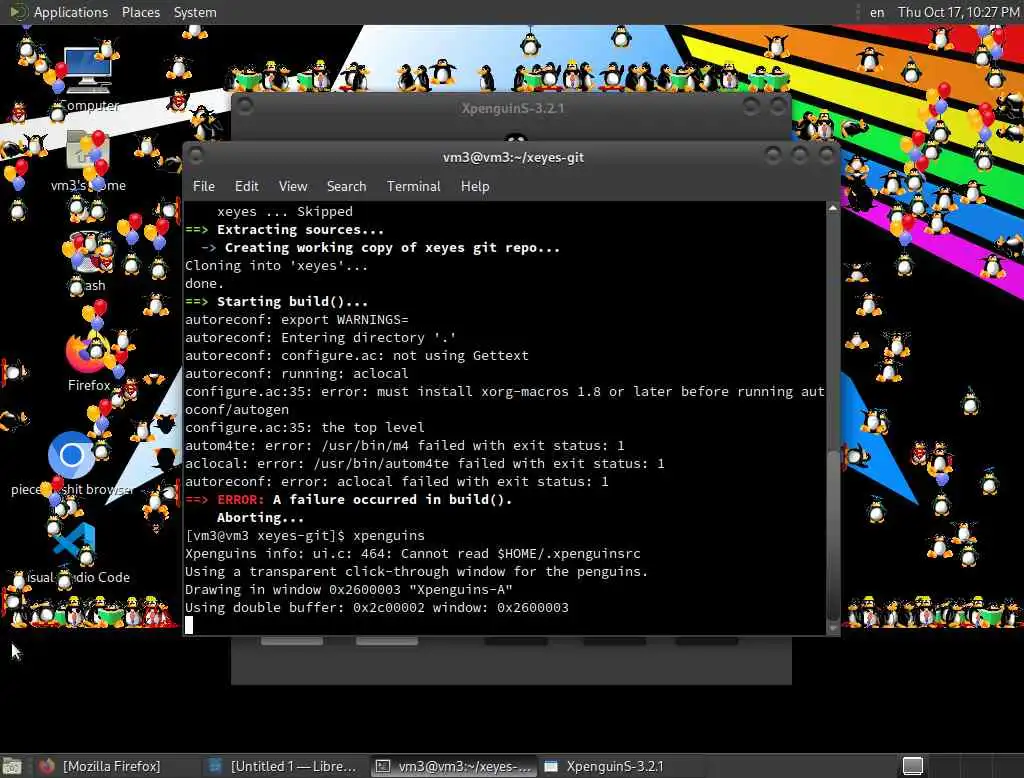Click the en keyboard layout indicator
The width and height of the screenshot is (1024, 778).
tap(877, 12)
